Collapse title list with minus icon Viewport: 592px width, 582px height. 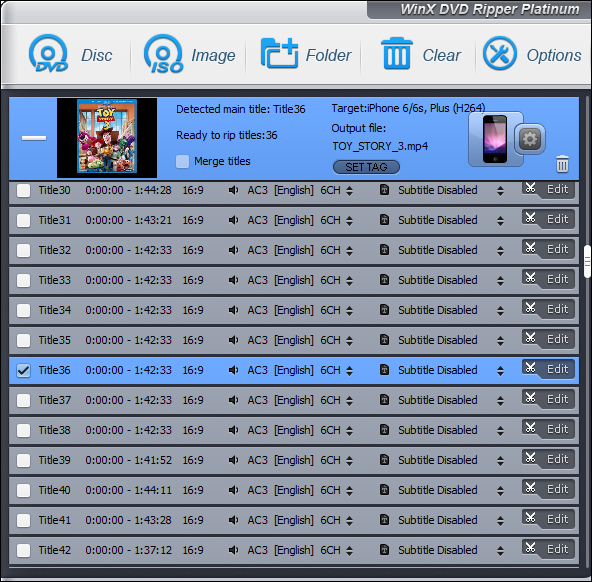[x=34, y=138]
